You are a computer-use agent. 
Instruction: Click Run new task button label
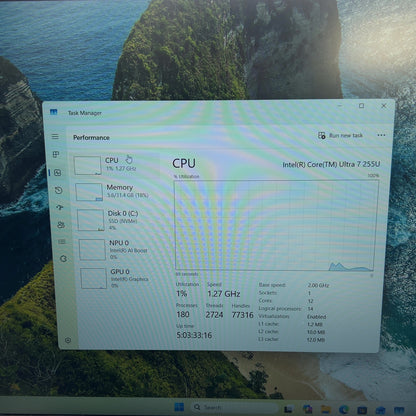[x=346, y=135]
